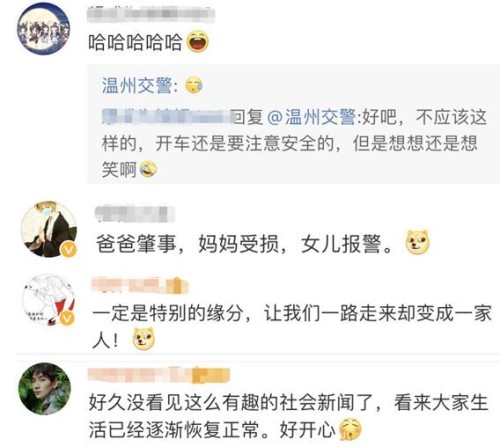Open the sketch-drawing avatar of third commenter
The height and width of the screenshot is (447, 500).
pos(48,300)
